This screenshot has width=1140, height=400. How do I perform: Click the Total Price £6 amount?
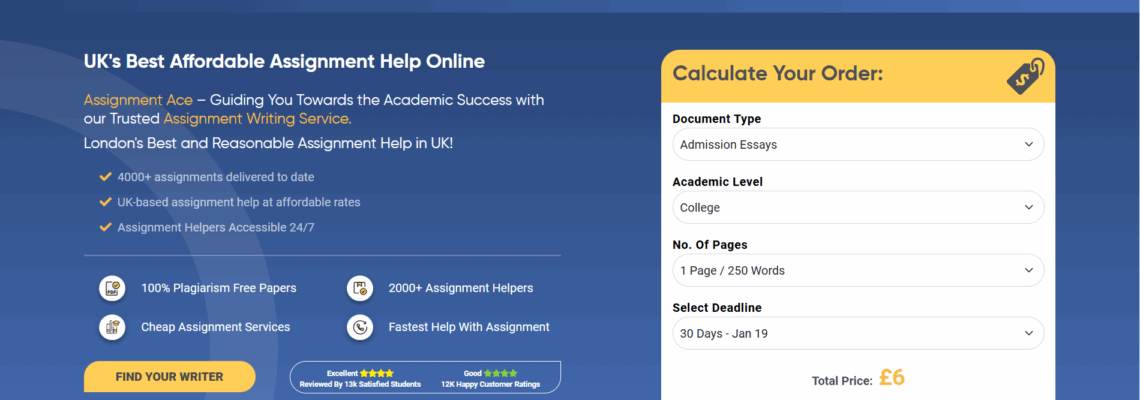[892, 378]
